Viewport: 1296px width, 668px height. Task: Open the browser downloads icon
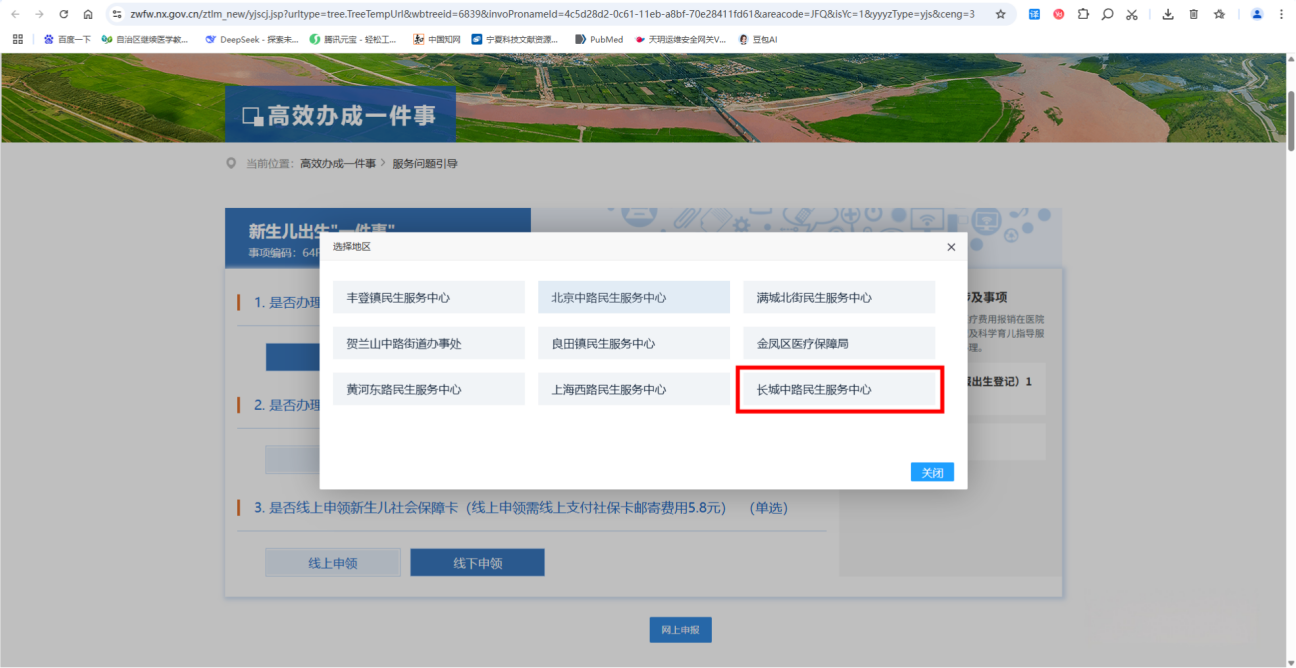1168,14
